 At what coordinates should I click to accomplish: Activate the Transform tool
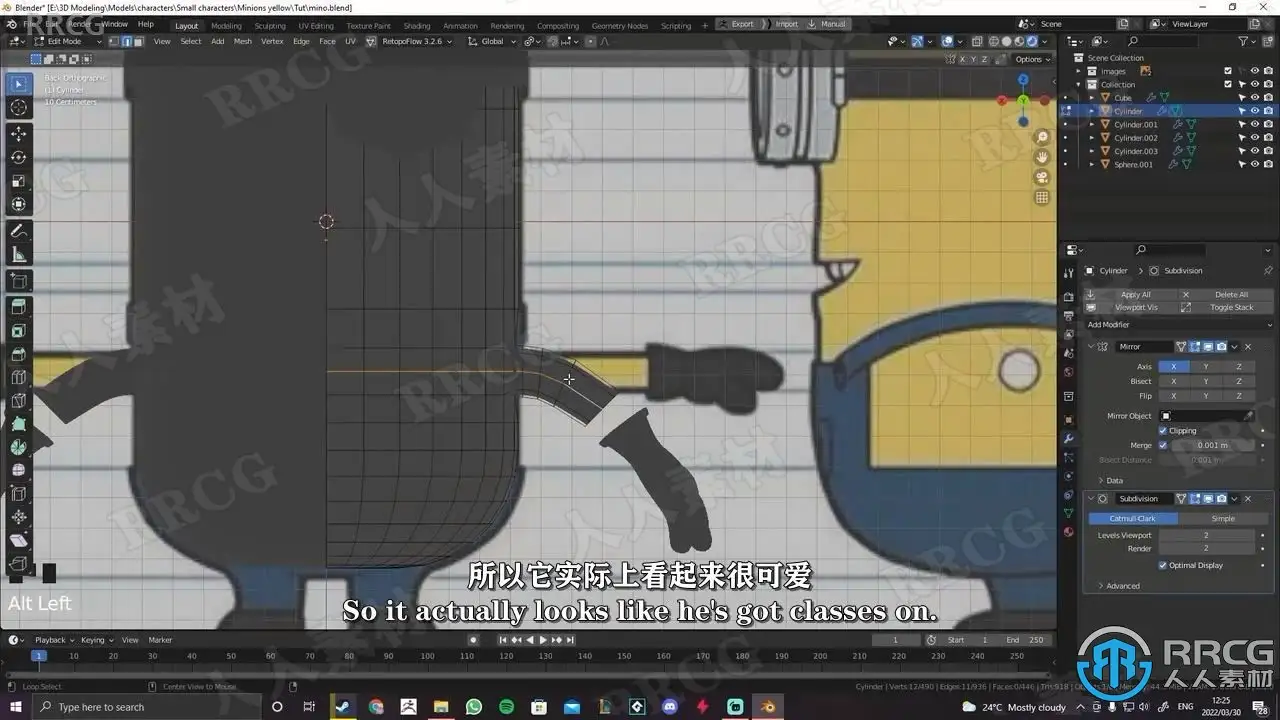pos(18,205)
